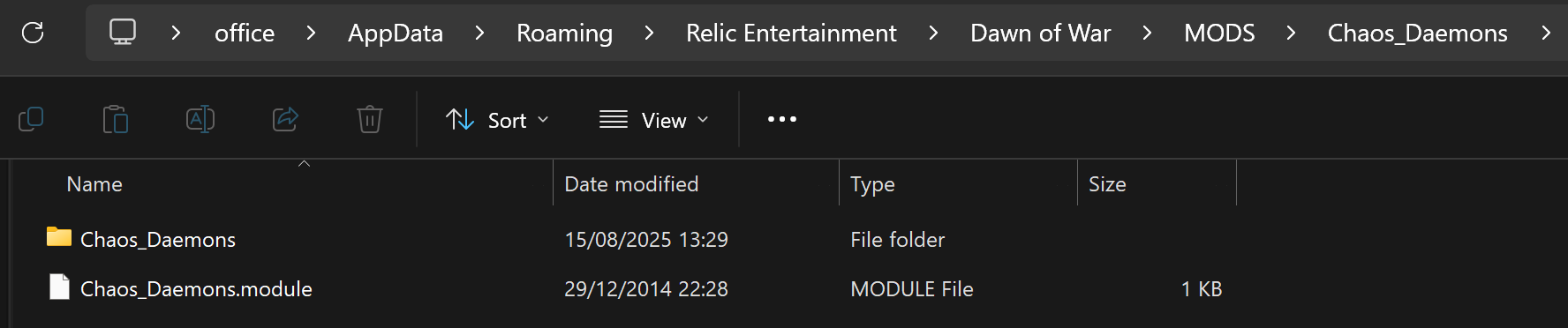Open the Sort dropdown

tap(497, 120)
